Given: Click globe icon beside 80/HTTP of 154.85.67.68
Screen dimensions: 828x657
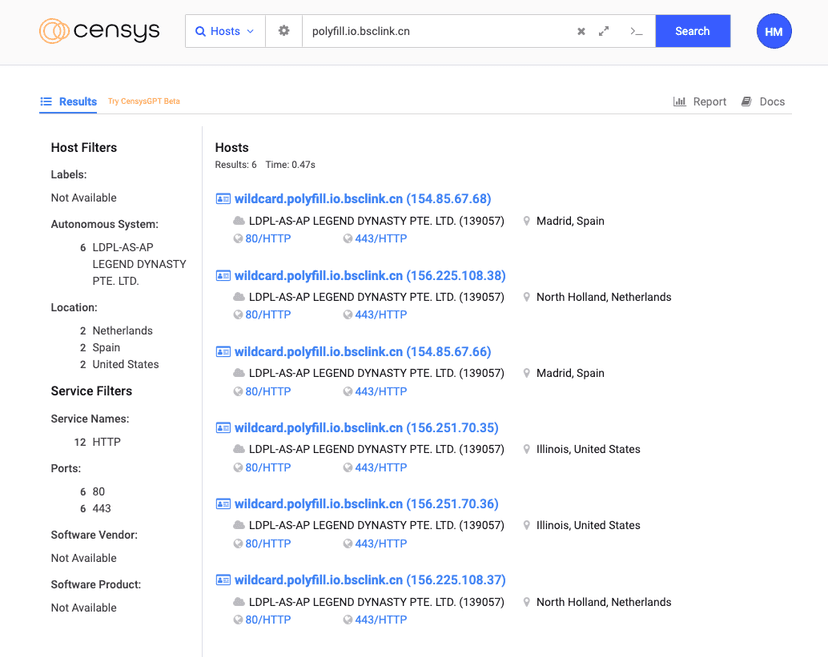Looking at the screenshot, I should (x=238, y=239).
